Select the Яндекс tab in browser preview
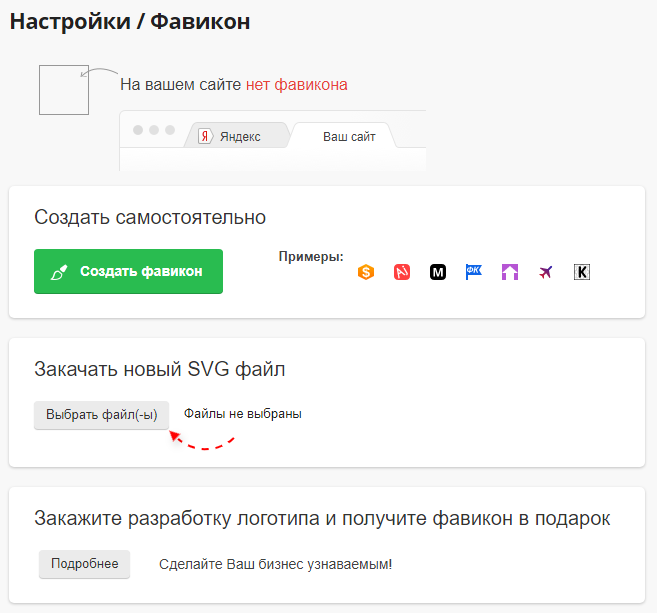The width and height of the screenshot is (657, 613). point(240,137)
